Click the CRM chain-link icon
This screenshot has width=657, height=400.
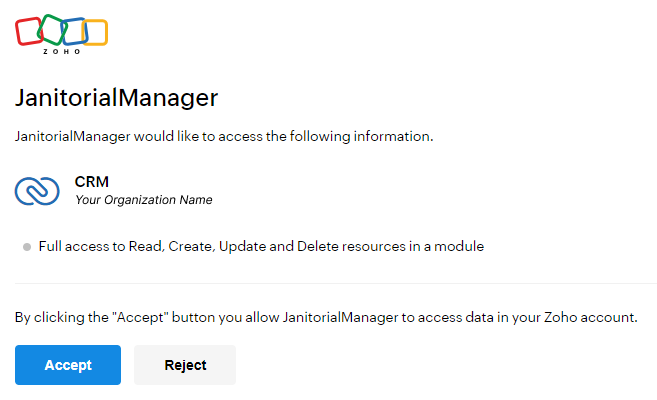(37, 190)
